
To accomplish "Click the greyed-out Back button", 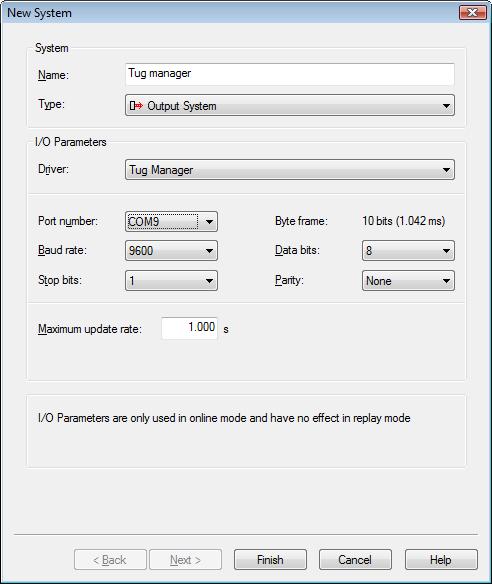I will (110, 559).
